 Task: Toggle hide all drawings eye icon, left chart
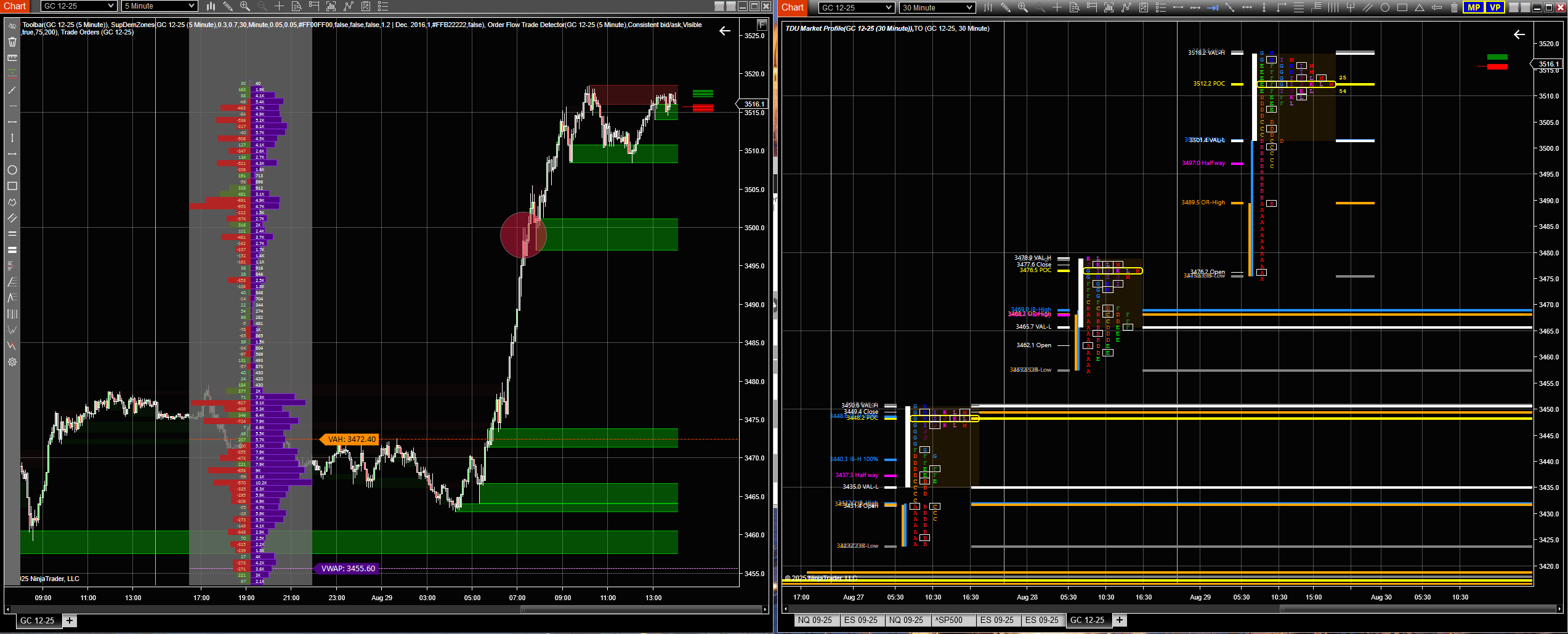12,26
